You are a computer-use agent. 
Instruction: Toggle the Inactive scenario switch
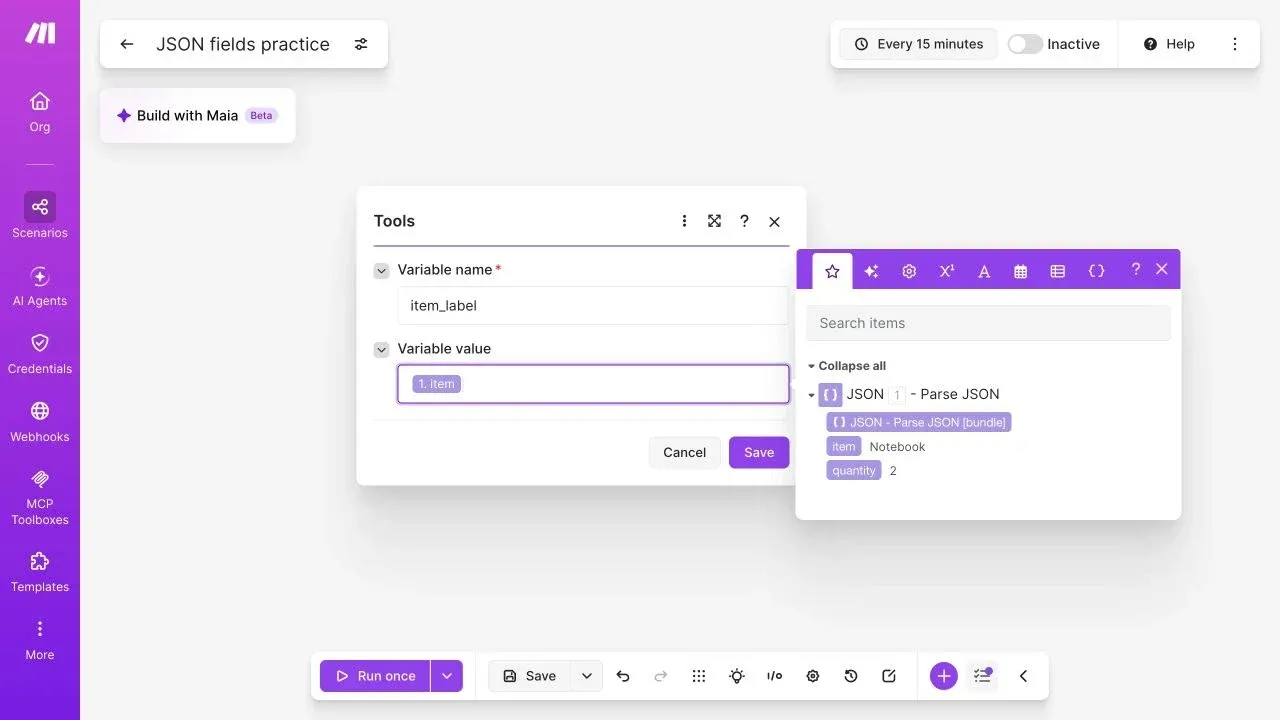[x=1025, y=44]
